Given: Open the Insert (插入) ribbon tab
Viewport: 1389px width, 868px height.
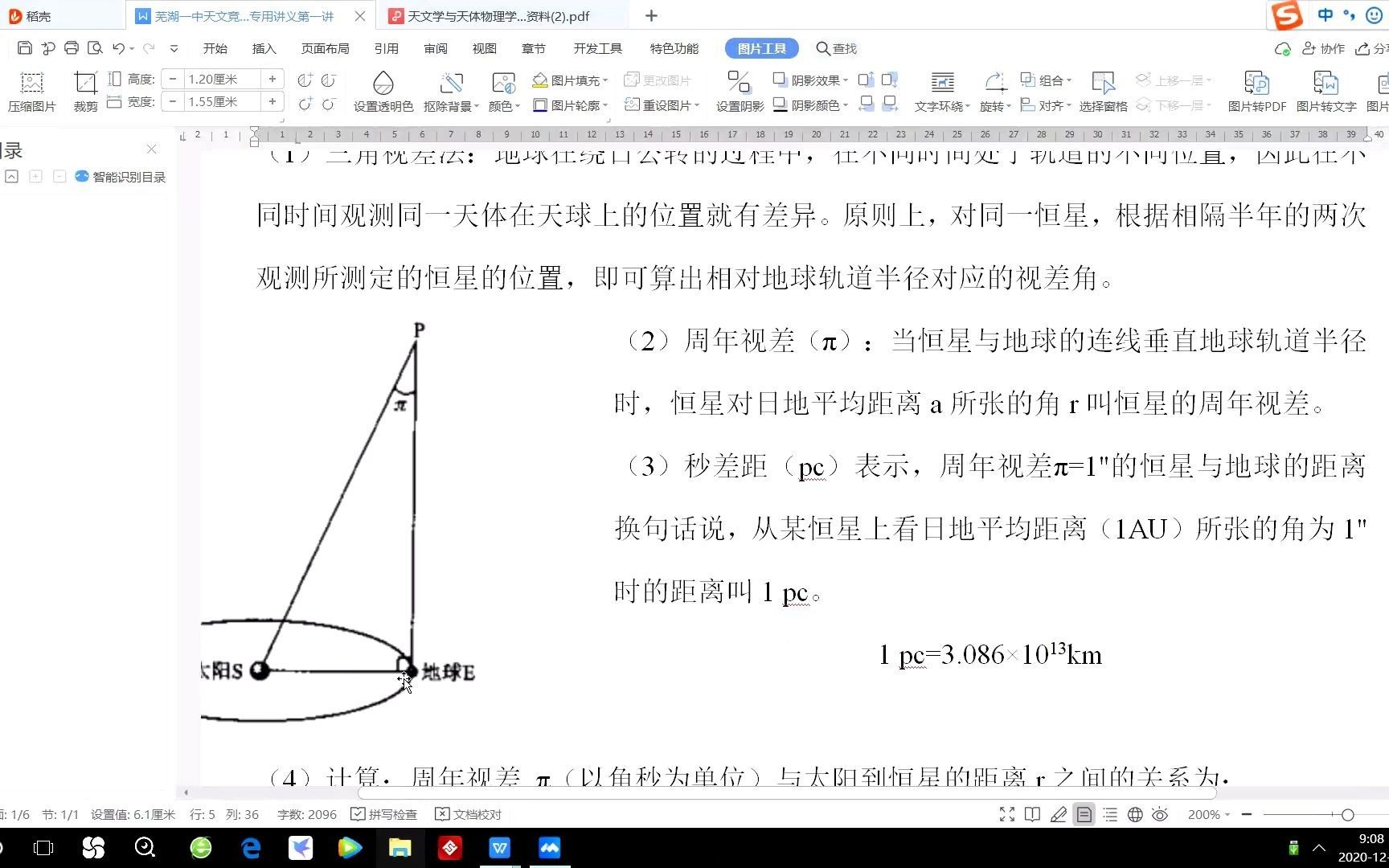Looking at the screenshot, I should pyautogui.click(x=264, y=48).
